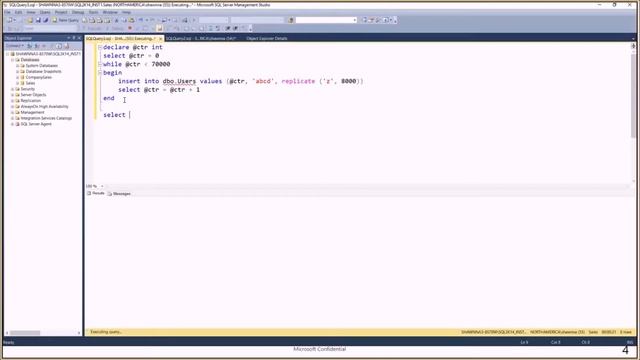Close the SQLQuery1.sql tab
The image size is (640, 360).
[x=160, y=38]
